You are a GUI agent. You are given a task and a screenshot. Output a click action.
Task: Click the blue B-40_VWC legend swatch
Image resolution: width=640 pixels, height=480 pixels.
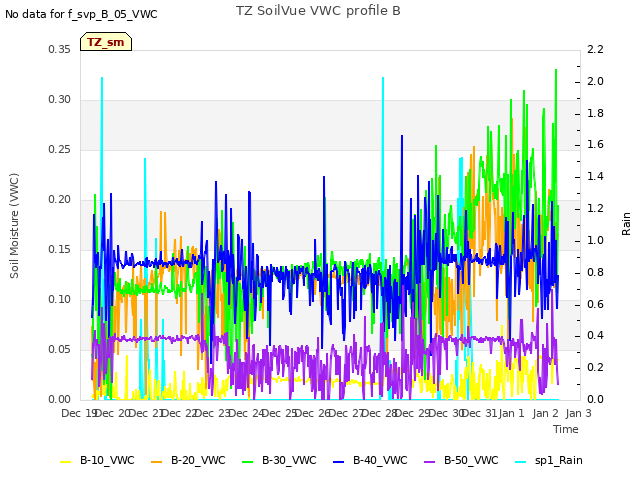click(339, 462)
